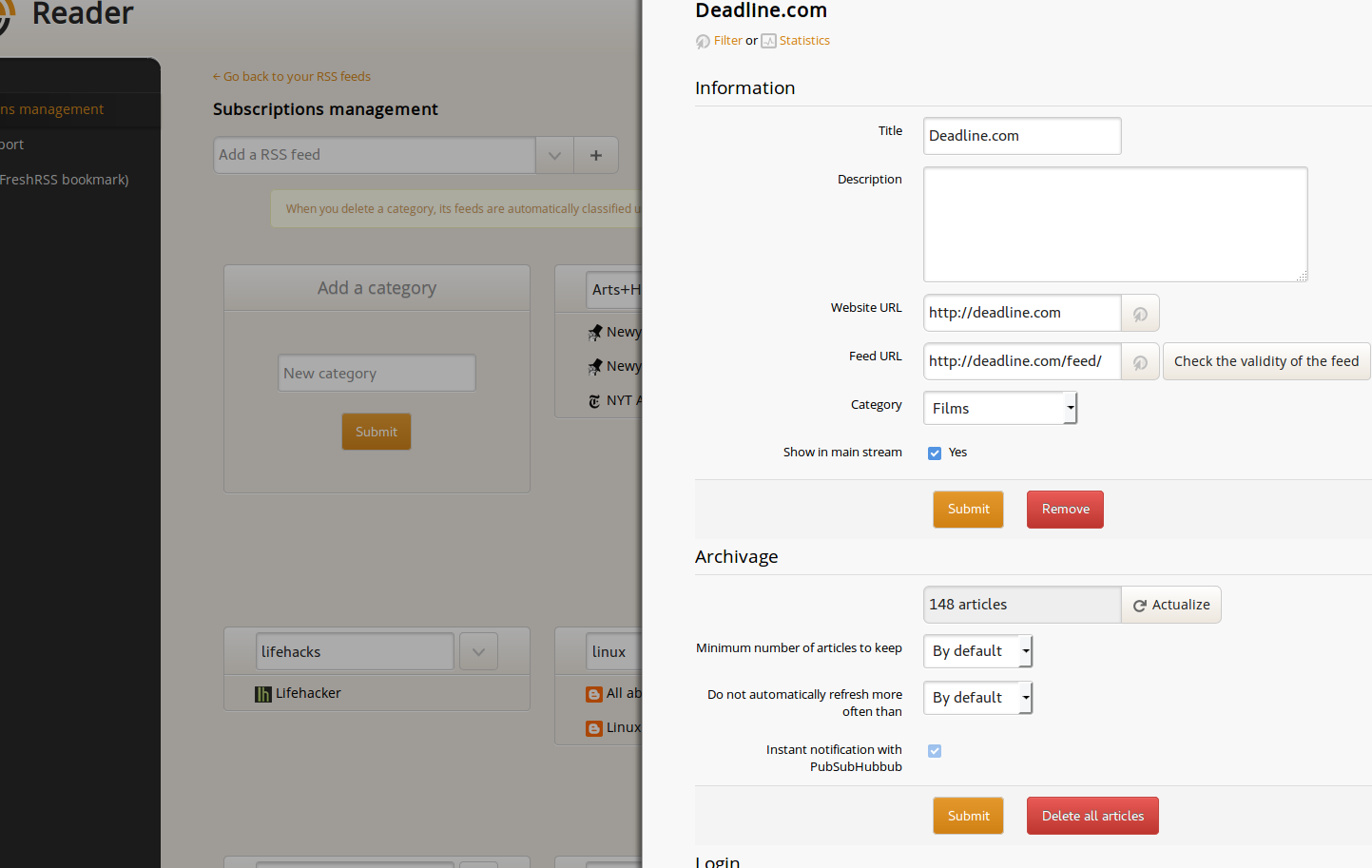Click the New category input field
Viewport: 1372px width, 868px height.
[x=377, y=373]
